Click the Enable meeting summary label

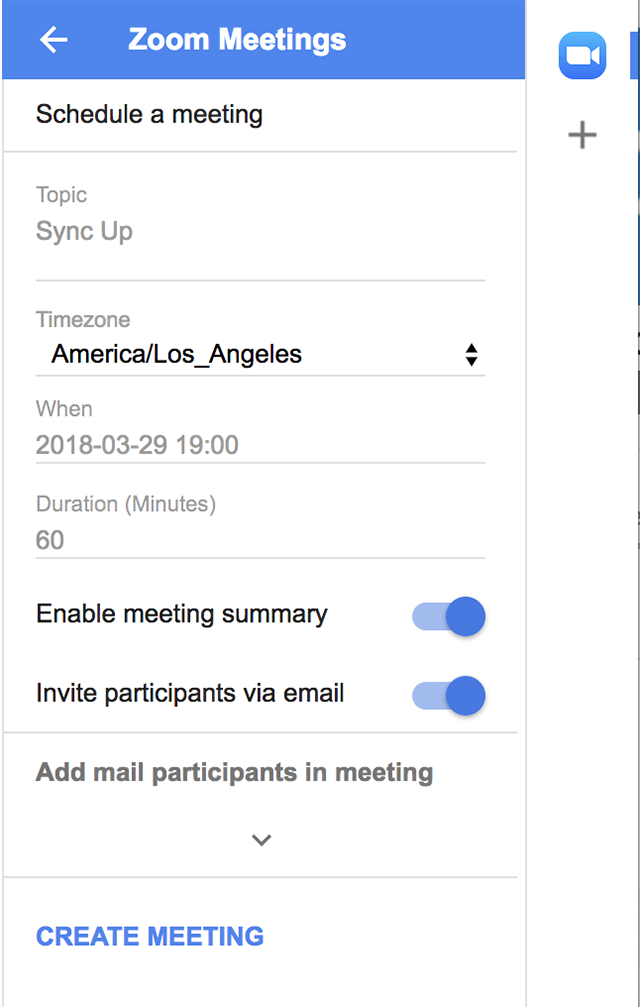pyautogui.click(x=182, y=614)
